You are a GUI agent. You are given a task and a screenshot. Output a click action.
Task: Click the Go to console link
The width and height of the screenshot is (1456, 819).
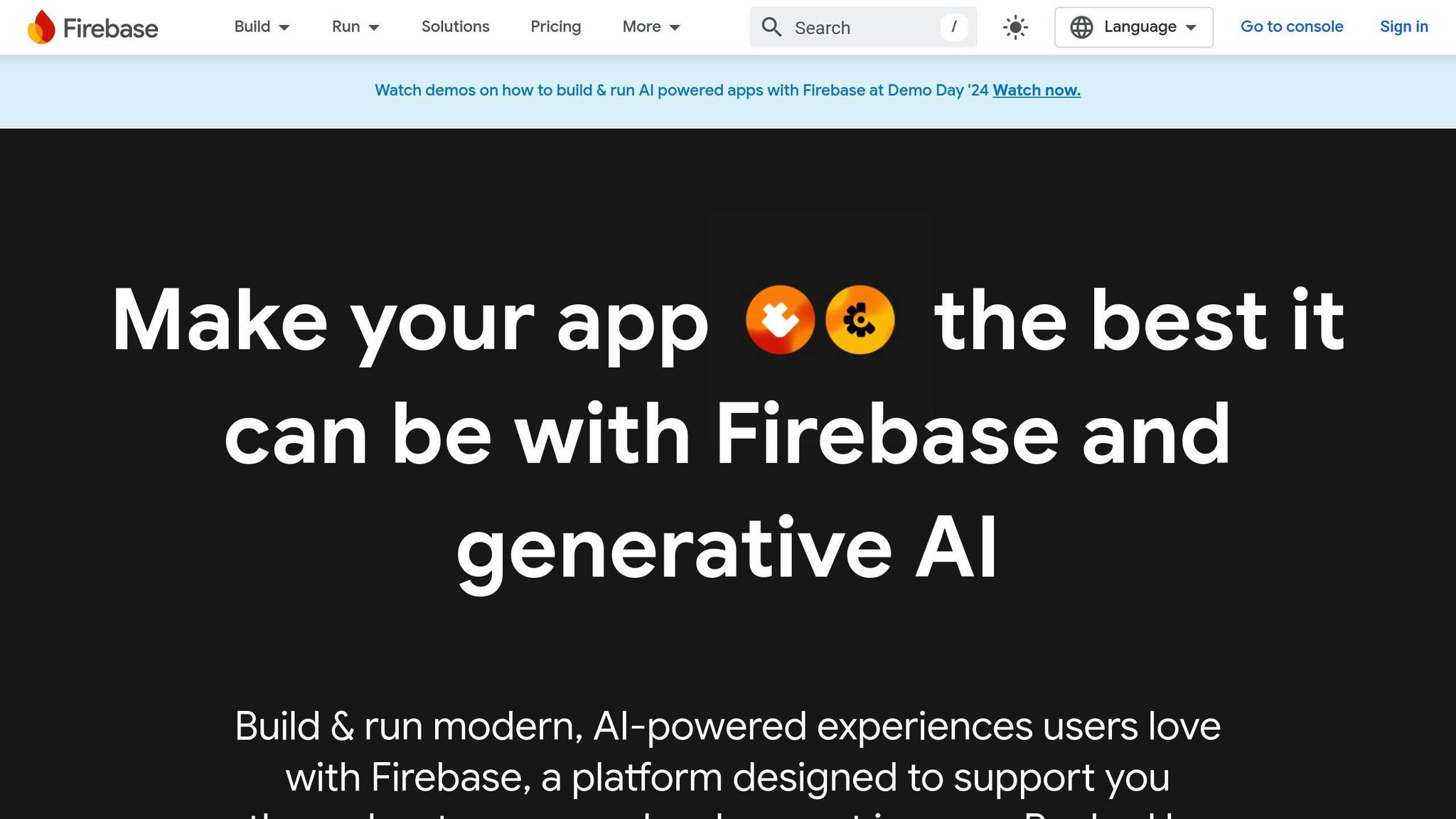1292,27
